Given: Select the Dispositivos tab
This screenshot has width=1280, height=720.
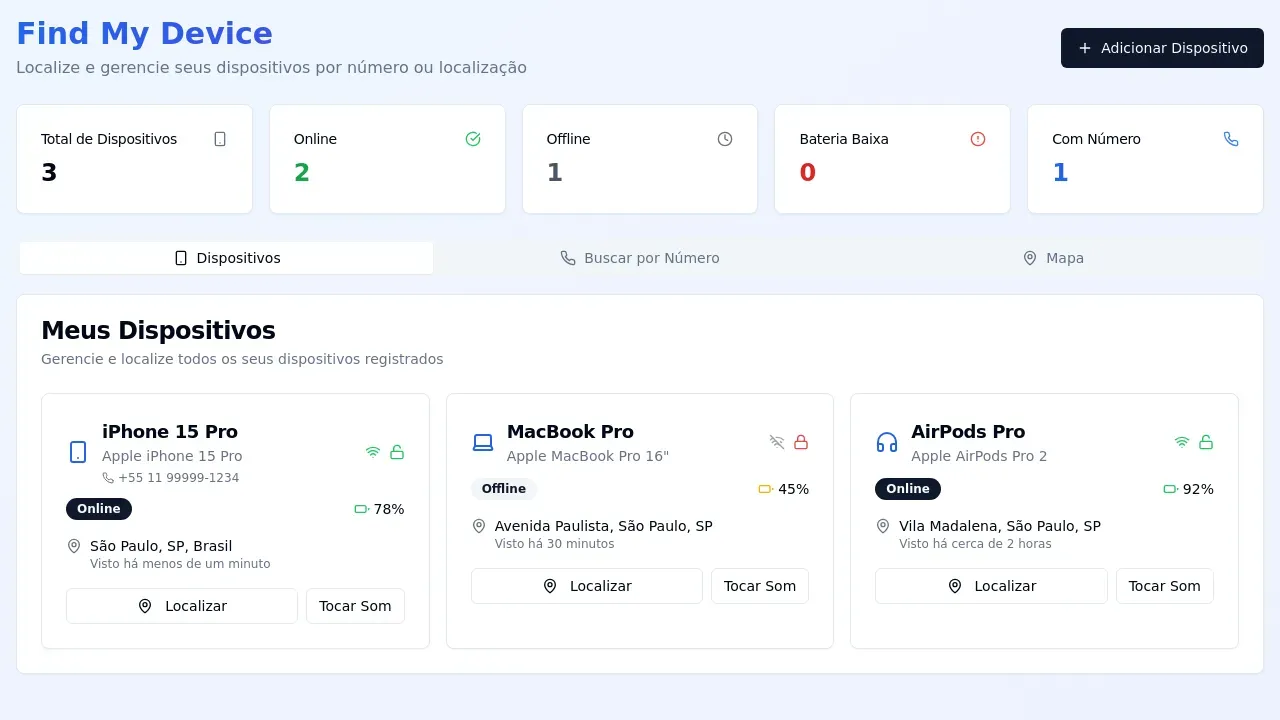Looking at the screenshot, I should tap(227, 258).
